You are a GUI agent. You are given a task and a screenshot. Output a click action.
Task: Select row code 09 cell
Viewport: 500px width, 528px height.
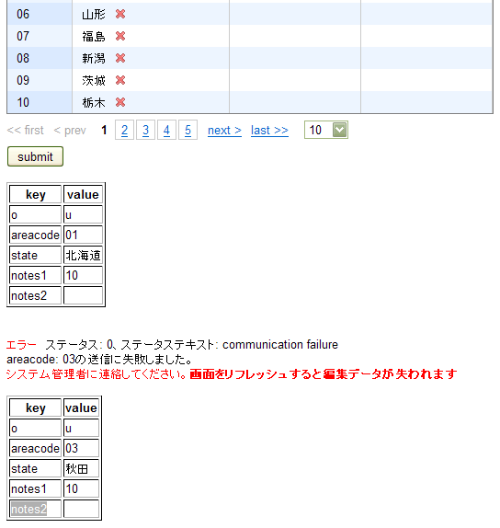39,80
